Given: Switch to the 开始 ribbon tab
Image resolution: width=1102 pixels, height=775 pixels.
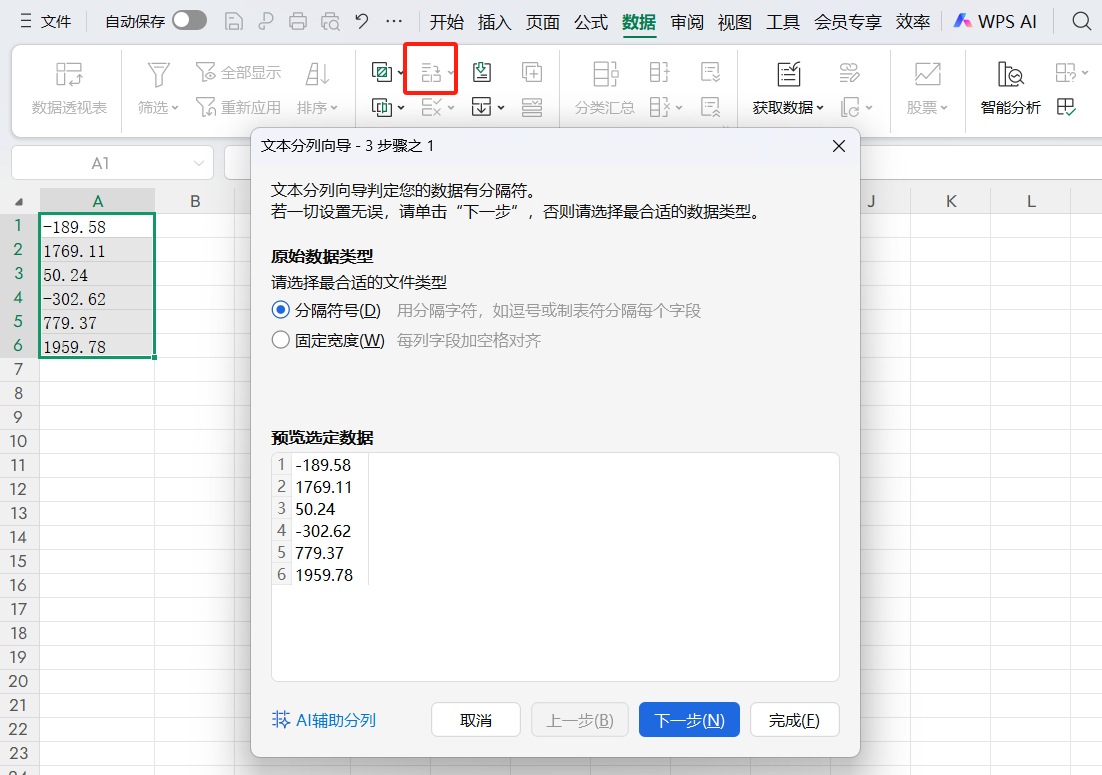Looking at the screenshot, I should pyautogui.click(x=449, y=20).
